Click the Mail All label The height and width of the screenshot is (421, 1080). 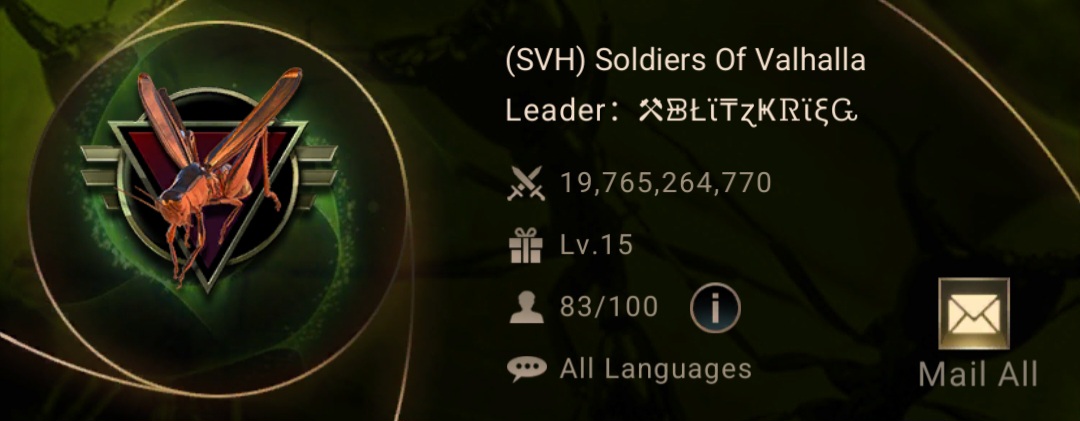click(978, 374)
